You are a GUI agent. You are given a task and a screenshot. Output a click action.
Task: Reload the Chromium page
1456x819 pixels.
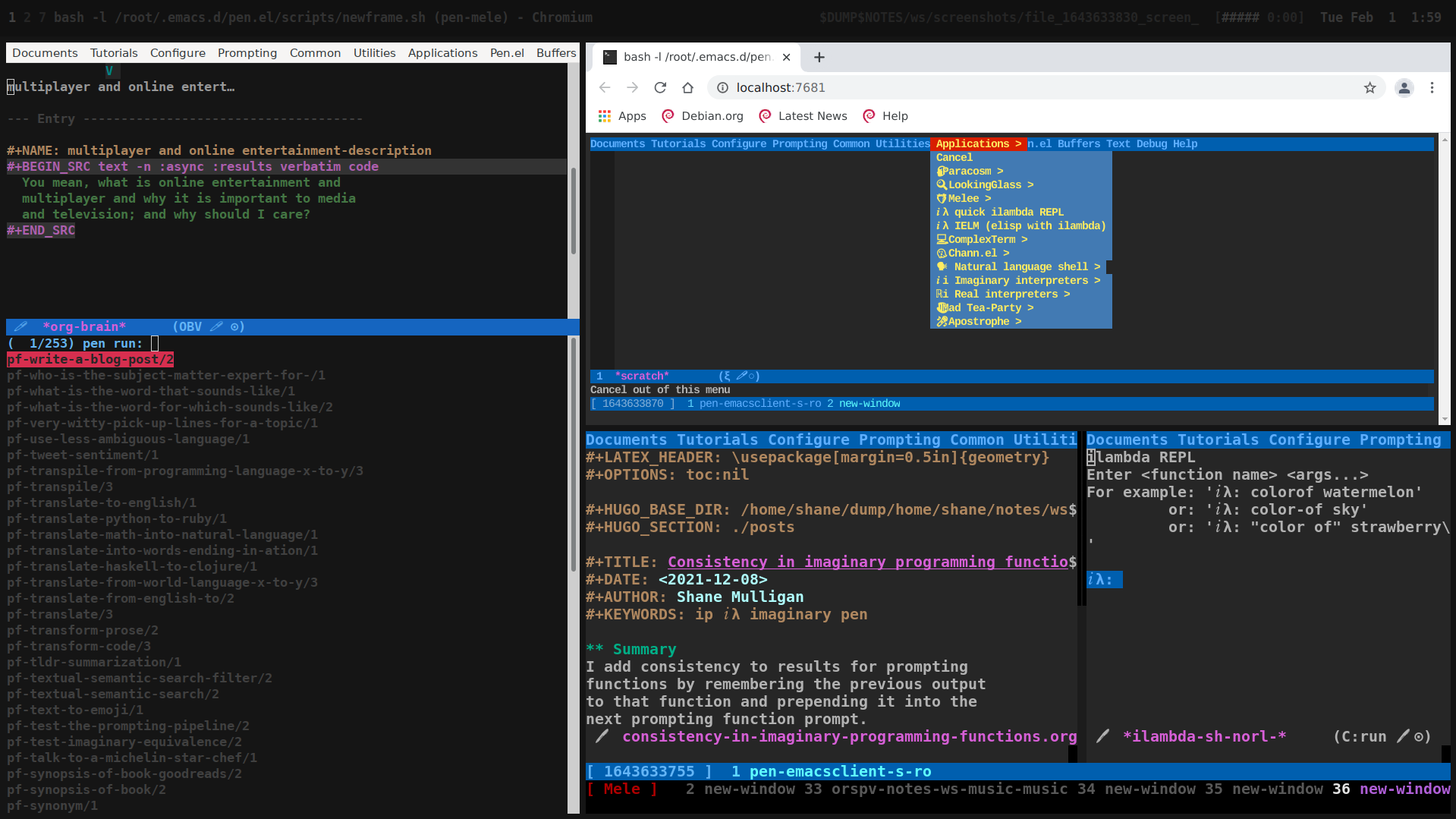click(660, 87)
